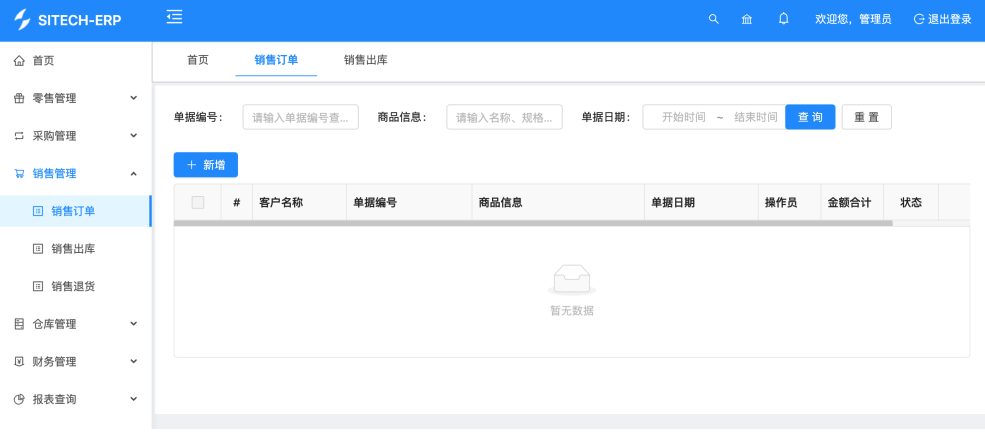Switch to the 销售出库 tab

(x=365, y=60)
